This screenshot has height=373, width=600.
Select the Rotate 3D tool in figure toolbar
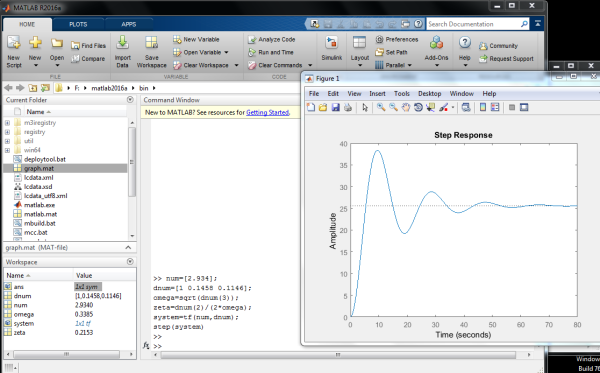418,108
